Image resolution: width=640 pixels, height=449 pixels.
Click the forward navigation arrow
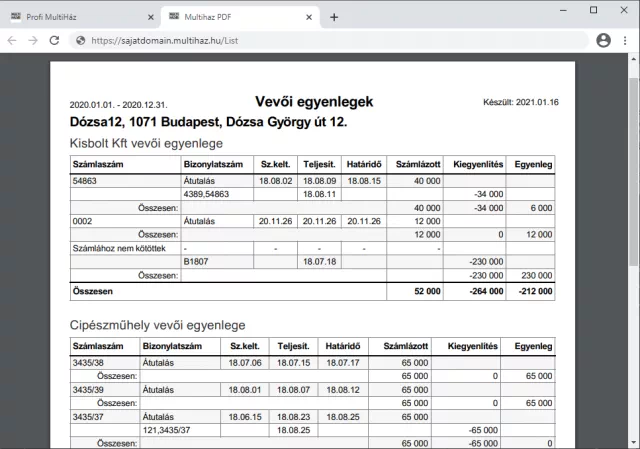coord(35,41)
